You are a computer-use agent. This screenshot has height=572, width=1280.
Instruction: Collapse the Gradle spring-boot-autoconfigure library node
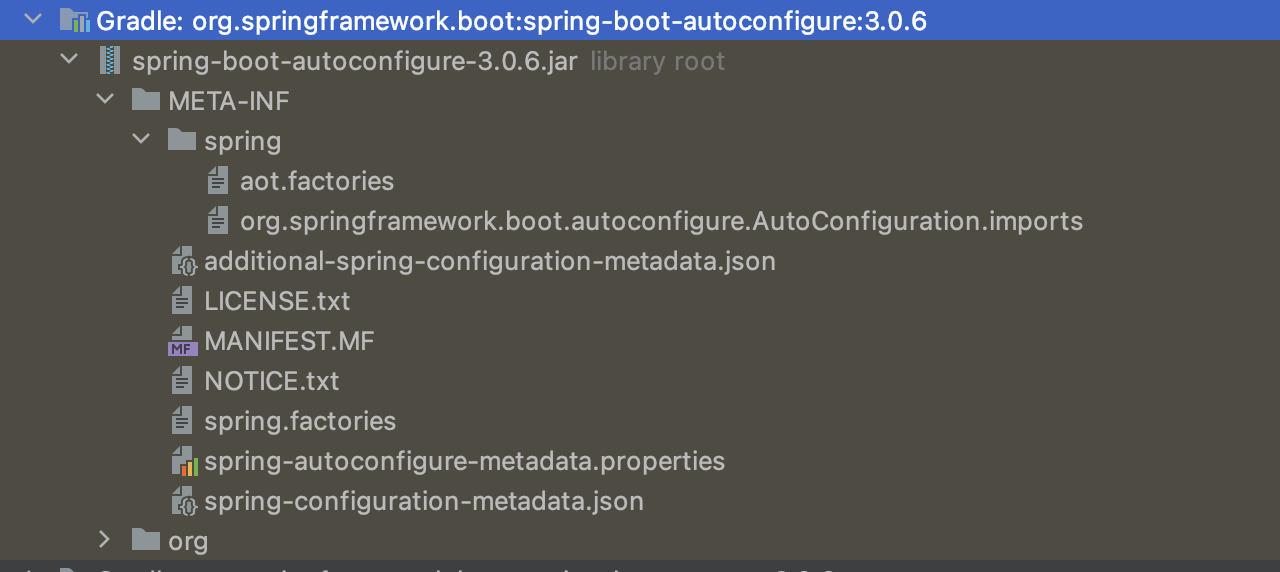point(32,19)
